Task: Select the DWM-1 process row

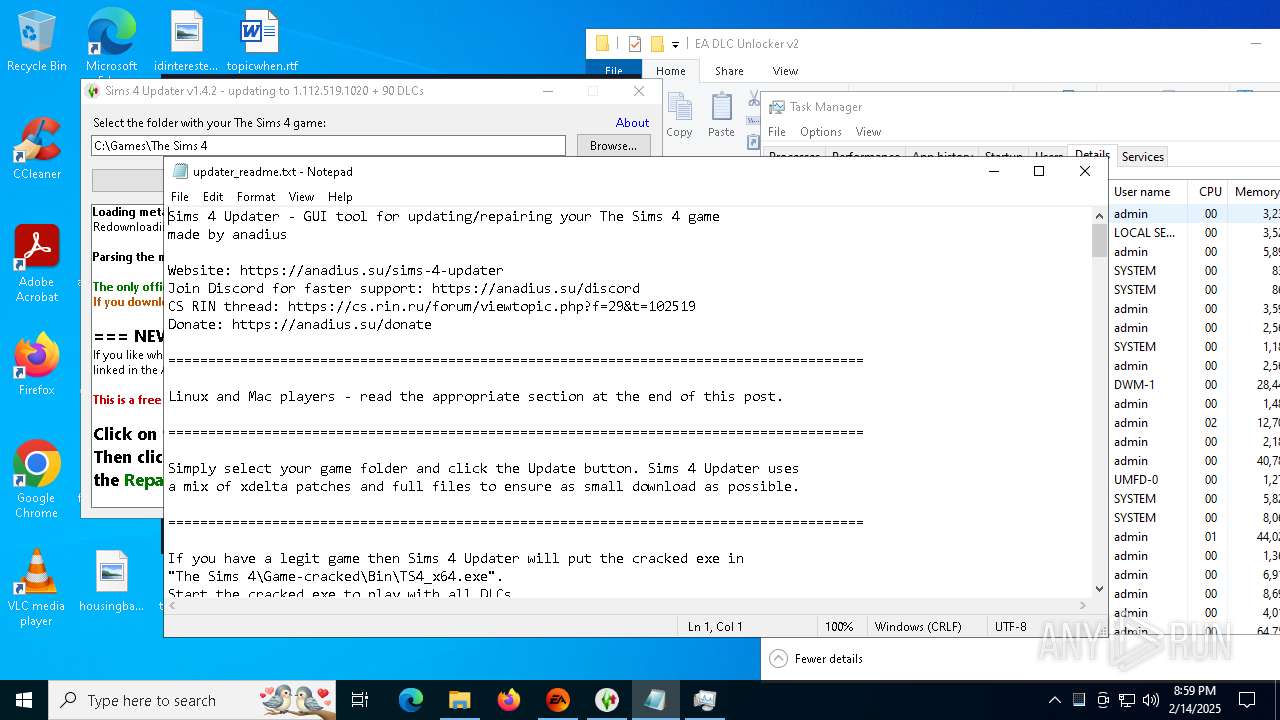Action: (1195, 385)
